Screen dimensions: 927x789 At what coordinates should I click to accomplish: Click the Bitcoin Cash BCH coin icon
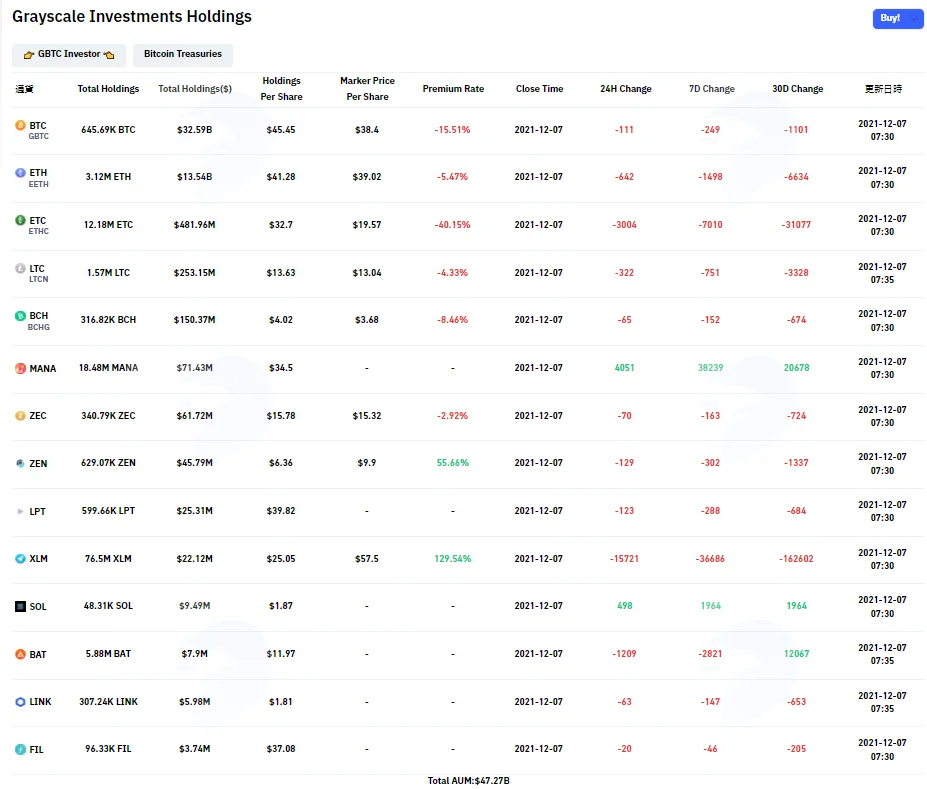20,316
